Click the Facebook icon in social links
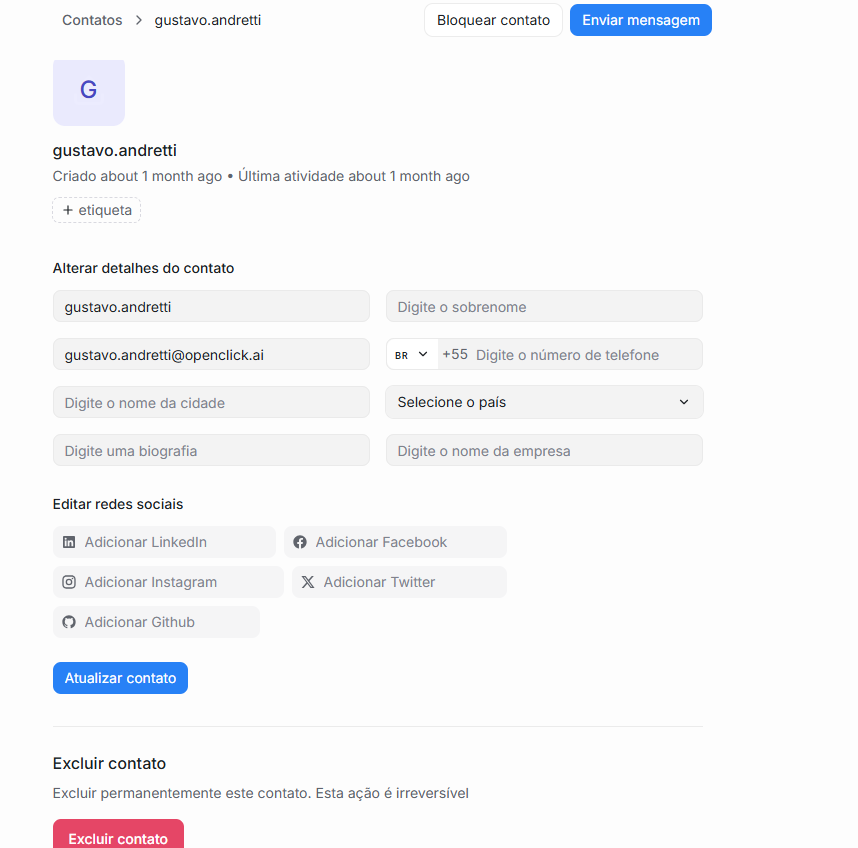The image size is (858, 848). [x=300, y=542]
